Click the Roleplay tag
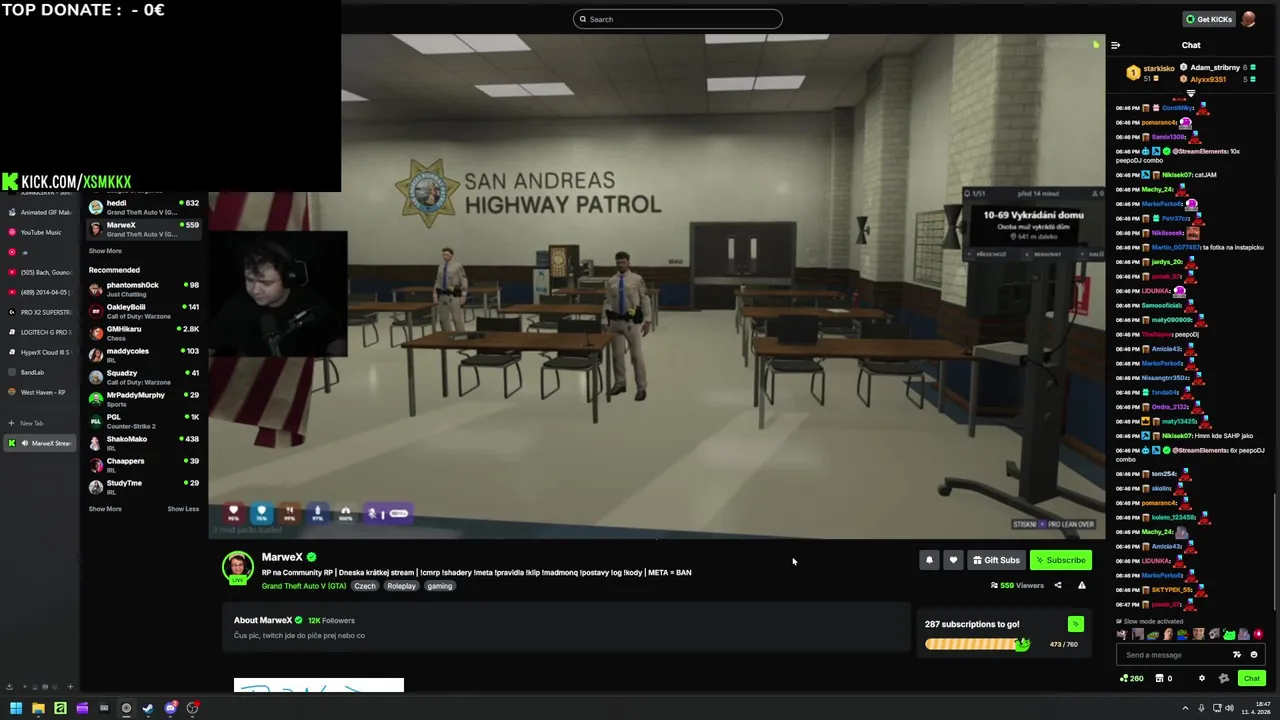This screenshot has height=720, width=1280. point(401,586)
